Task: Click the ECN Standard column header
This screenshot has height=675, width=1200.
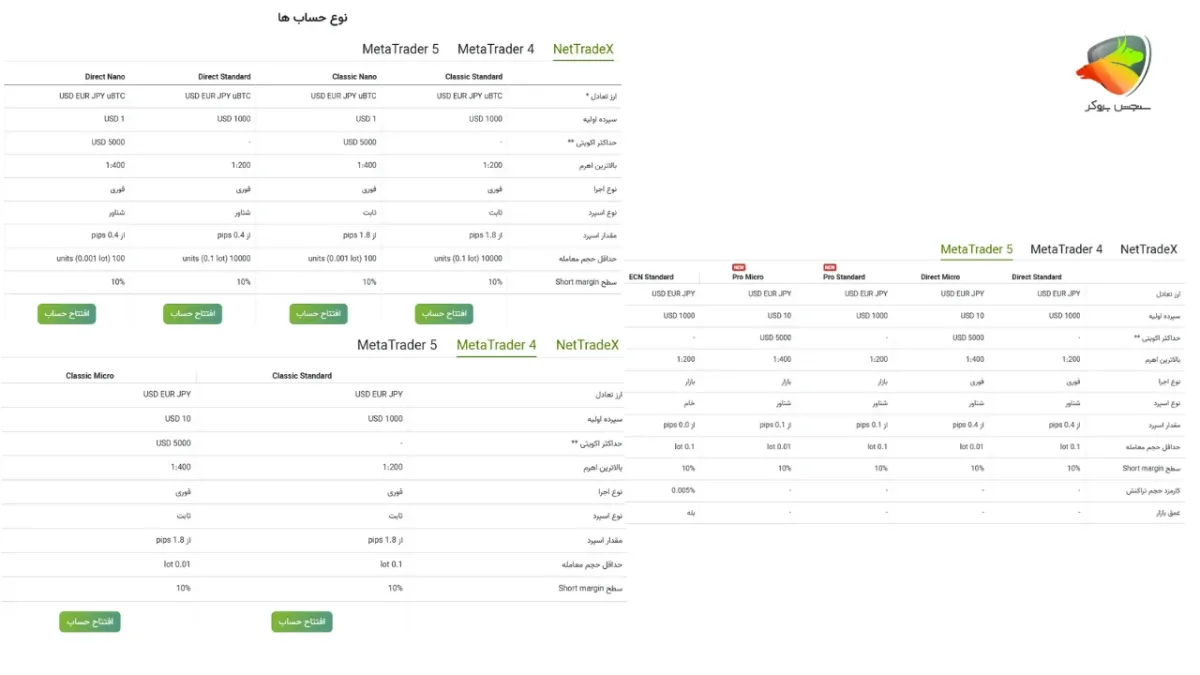Action: [651, 277]
